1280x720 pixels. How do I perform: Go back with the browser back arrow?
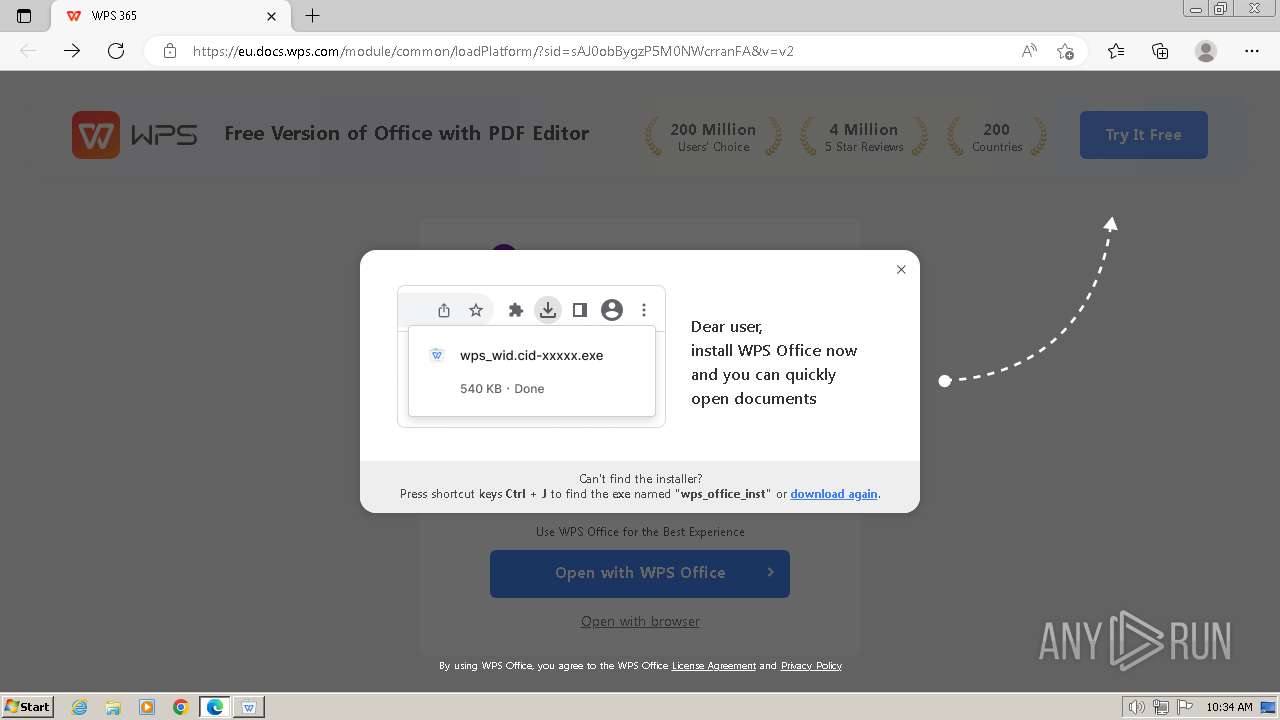point(28,51)
